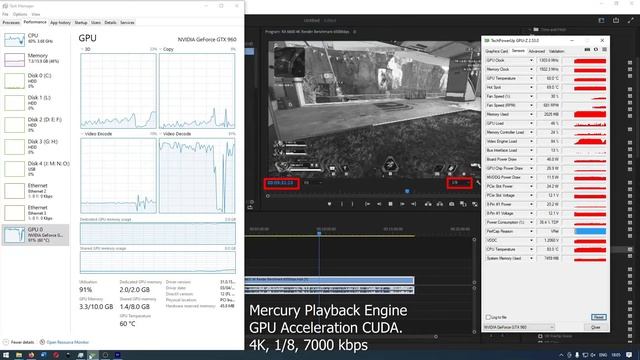Click Mark In icon in Program monitor

click(342, 204)
